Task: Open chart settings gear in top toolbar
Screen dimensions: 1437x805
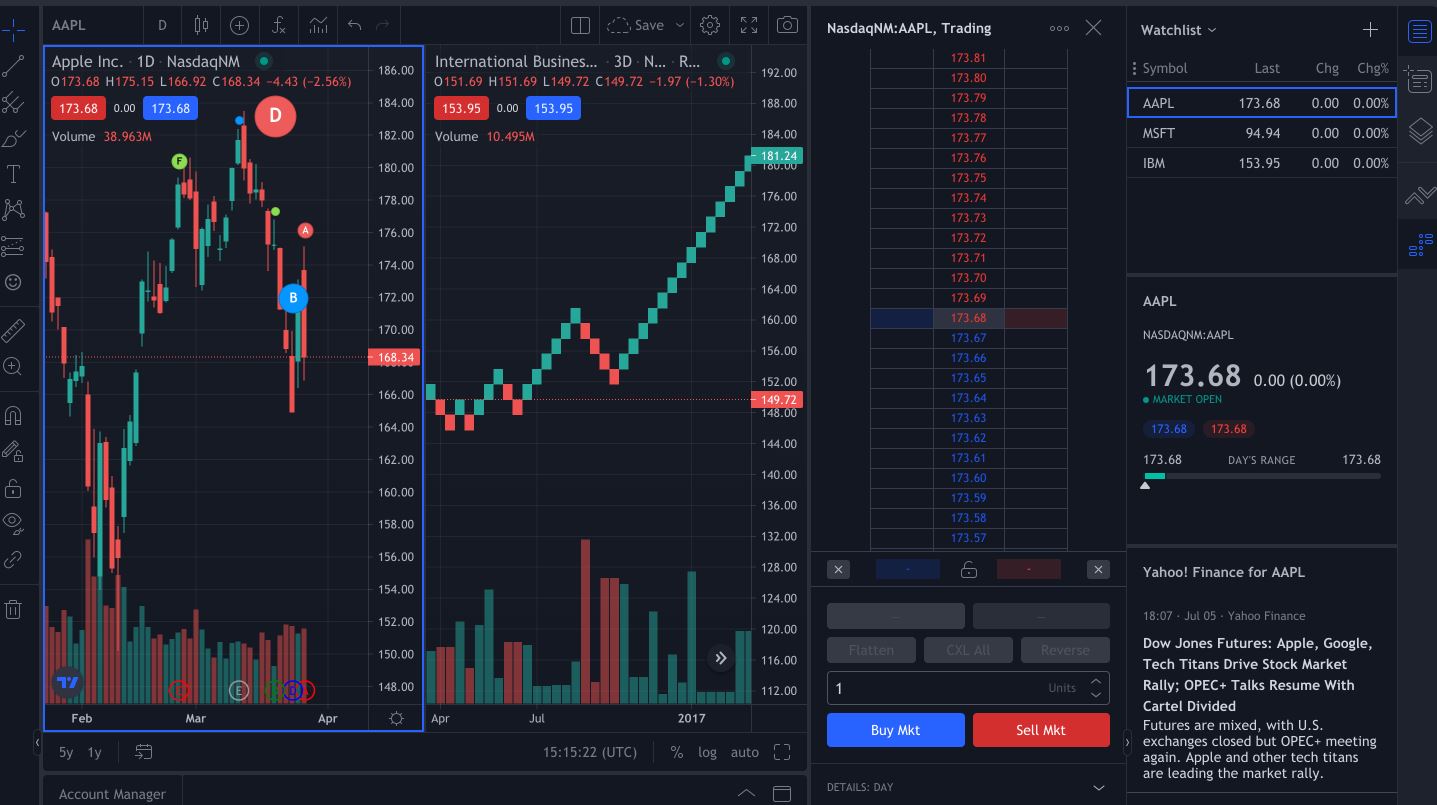Action: coord(710,25)
